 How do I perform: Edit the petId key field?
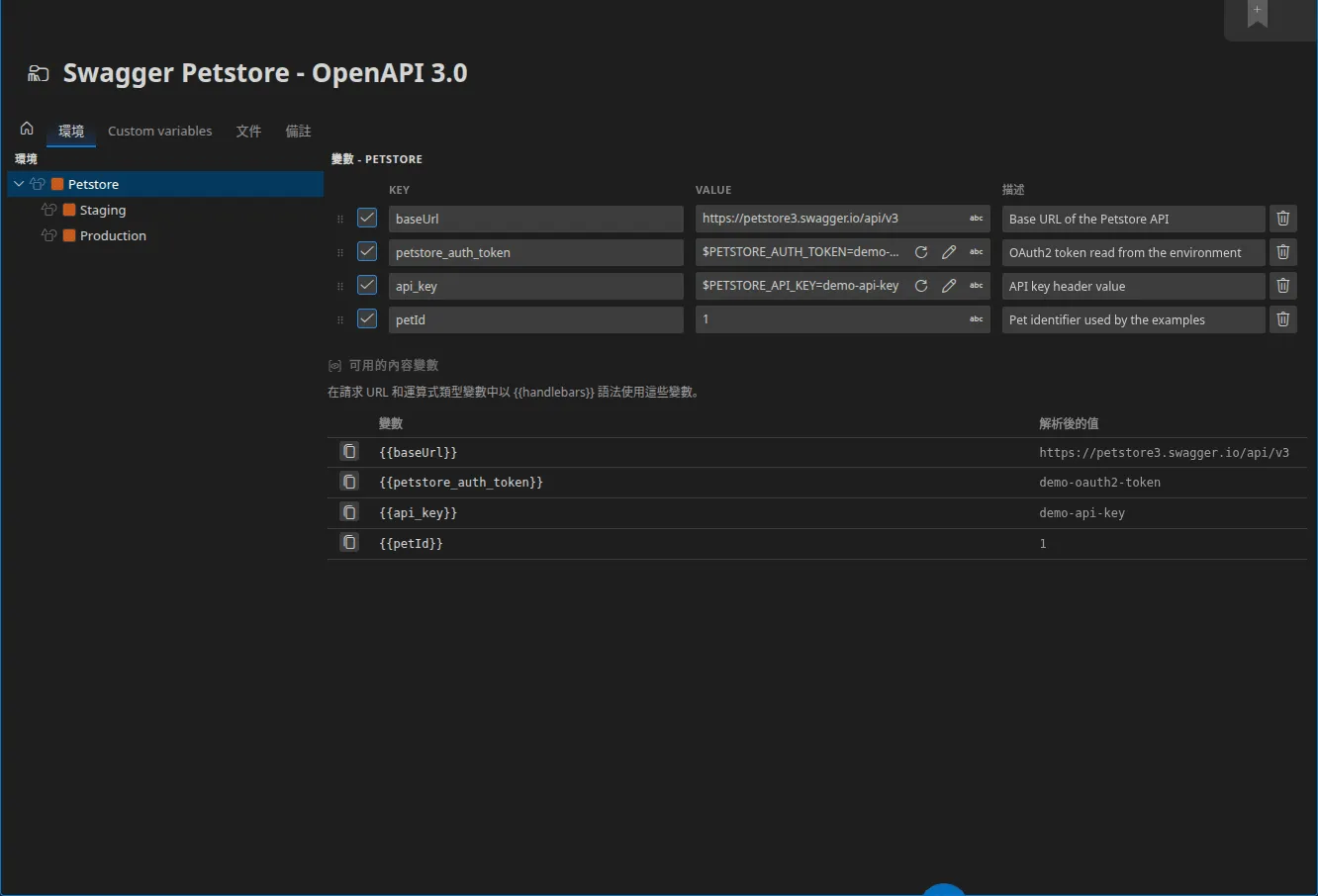(535, 319)
